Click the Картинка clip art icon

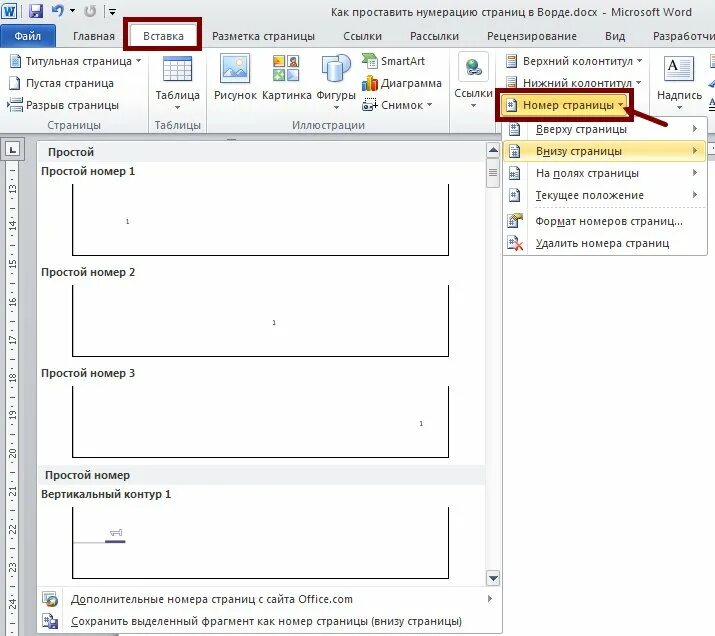coord(286,68)
